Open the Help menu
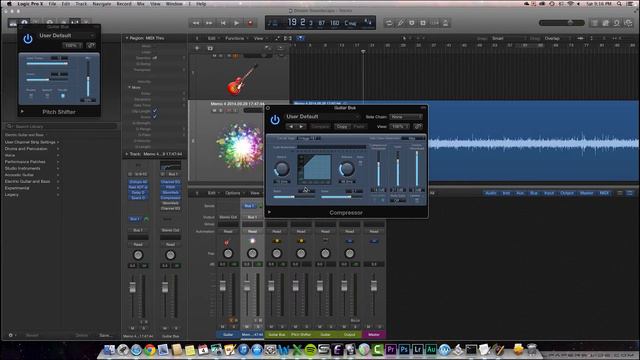This screenshot has width=640, height=360. click(x=201, y=4)
